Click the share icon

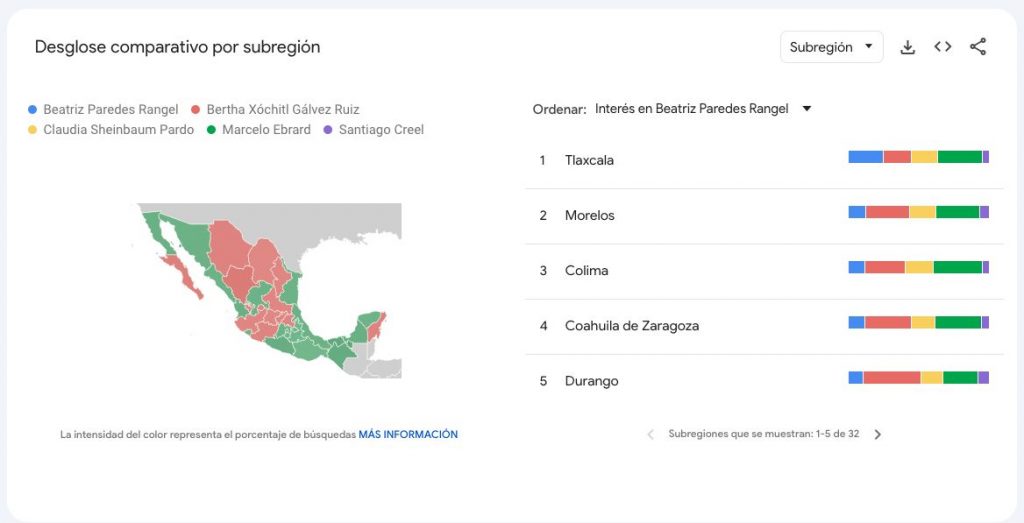pyautogui.click(x=978, y=47)
